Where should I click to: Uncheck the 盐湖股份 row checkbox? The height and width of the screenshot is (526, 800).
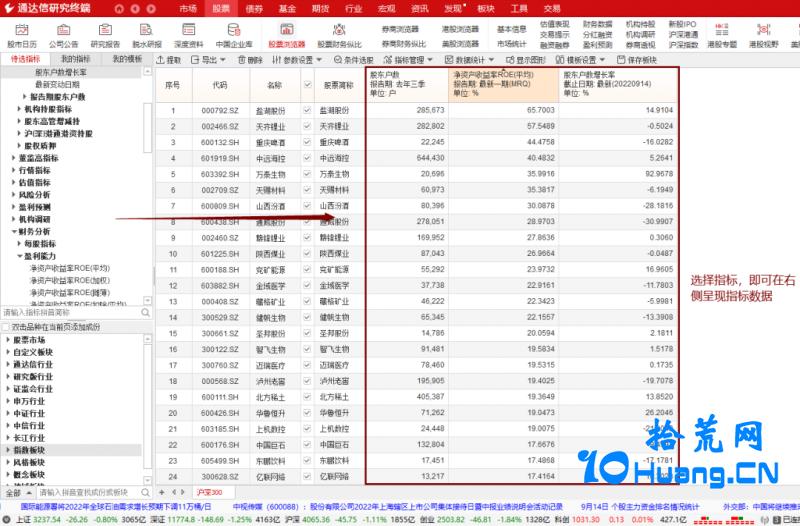[x=307, y=110]
